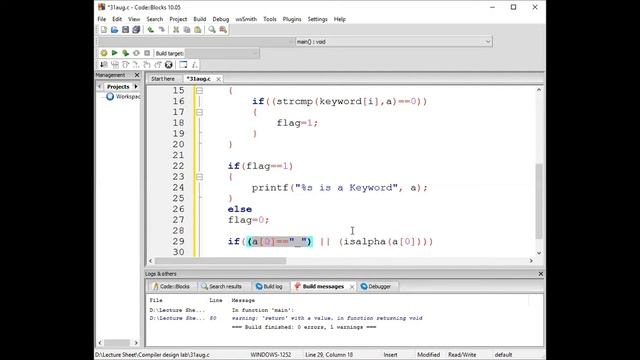Screen dimensions: 640x360
Task: Open the Help menu
Action: point(340,19)
